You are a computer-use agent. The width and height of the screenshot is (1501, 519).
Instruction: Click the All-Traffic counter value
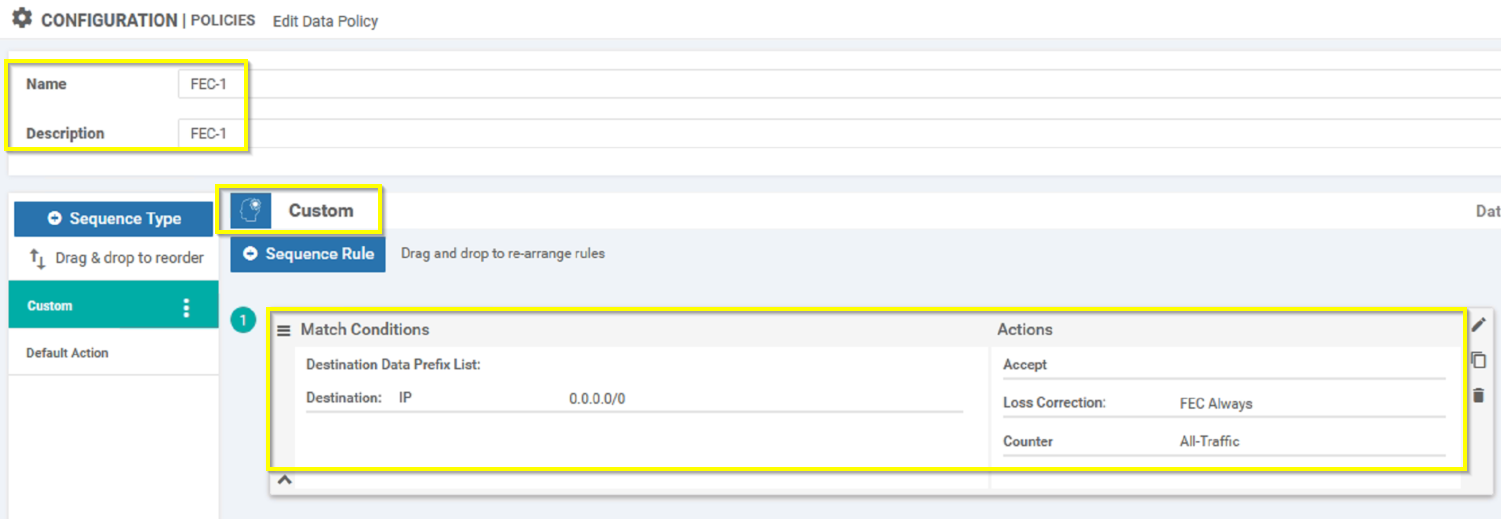click(x=1210, y=441)
